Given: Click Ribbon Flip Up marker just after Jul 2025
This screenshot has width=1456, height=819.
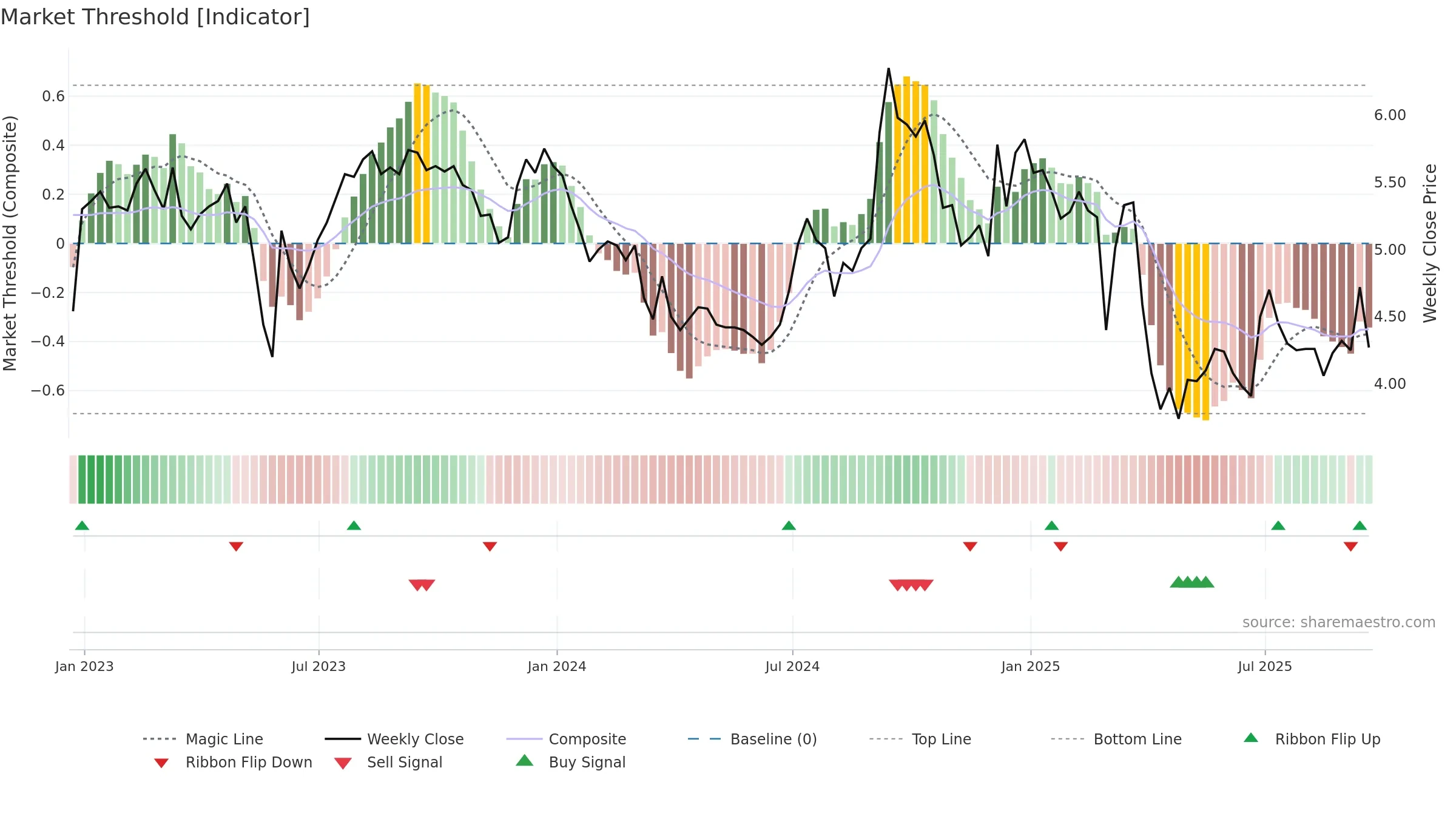Looking at the screenshot, I should pos(1278,525).
